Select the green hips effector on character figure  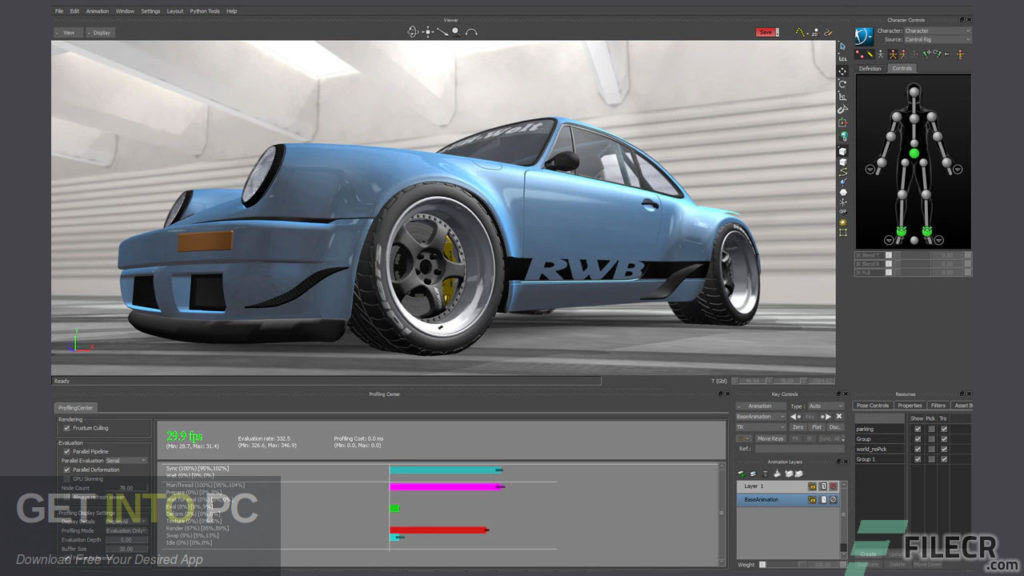point(914,153)
